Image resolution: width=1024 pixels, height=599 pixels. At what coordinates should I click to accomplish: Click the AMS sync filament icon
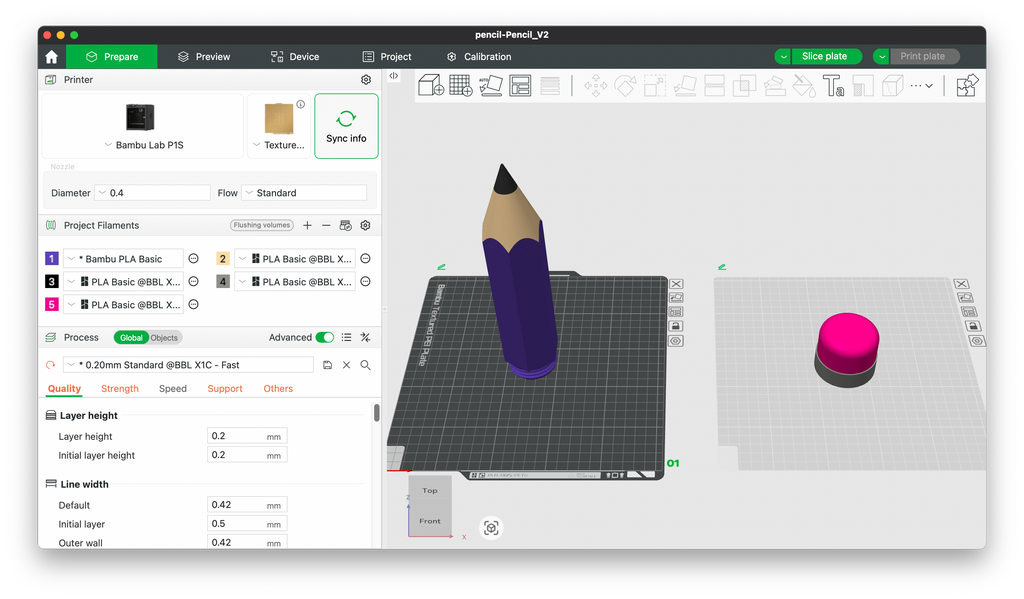[345, 225]
